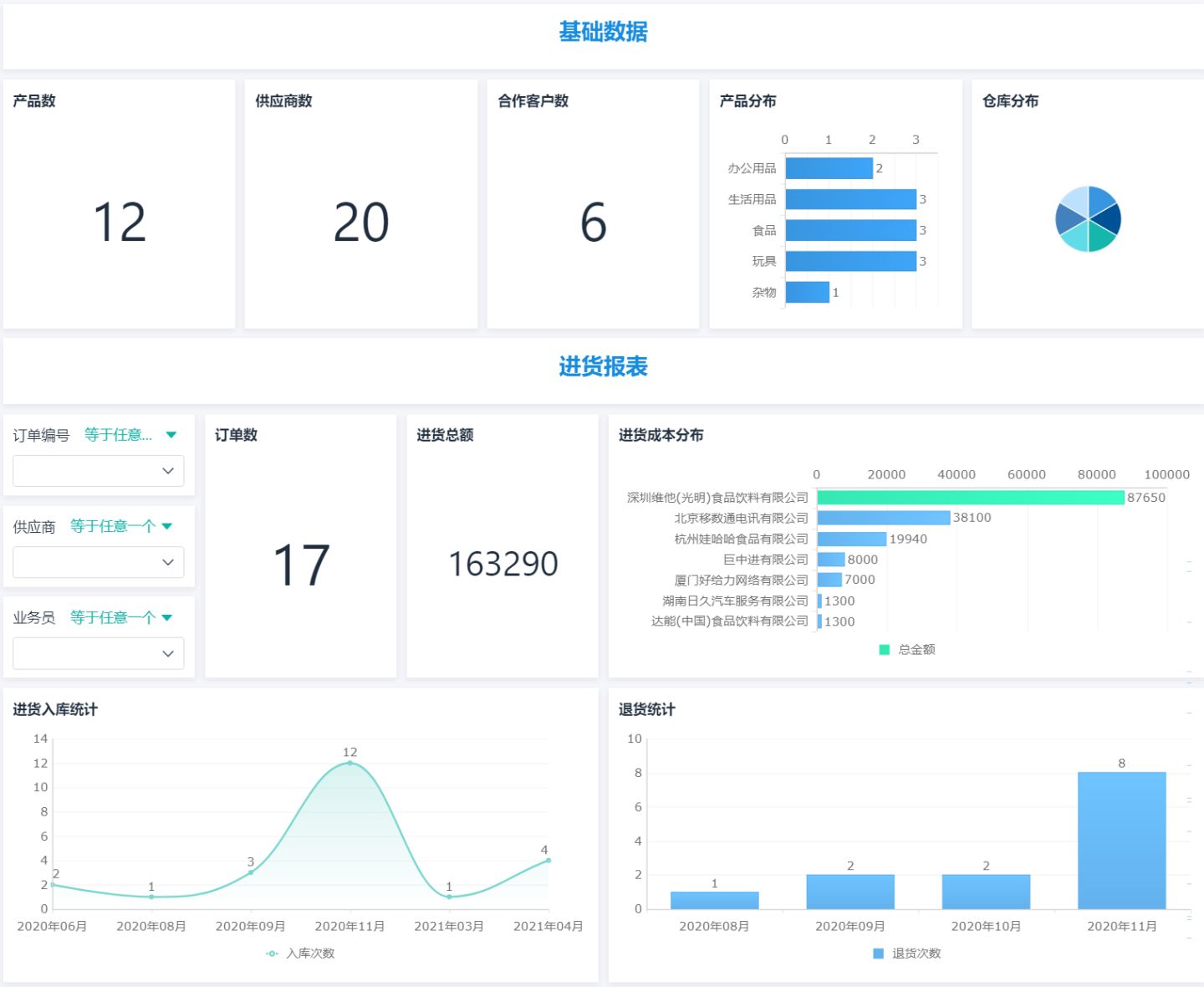
Task: Click the 产品分布 card title
Action: [x=747, y=100]
